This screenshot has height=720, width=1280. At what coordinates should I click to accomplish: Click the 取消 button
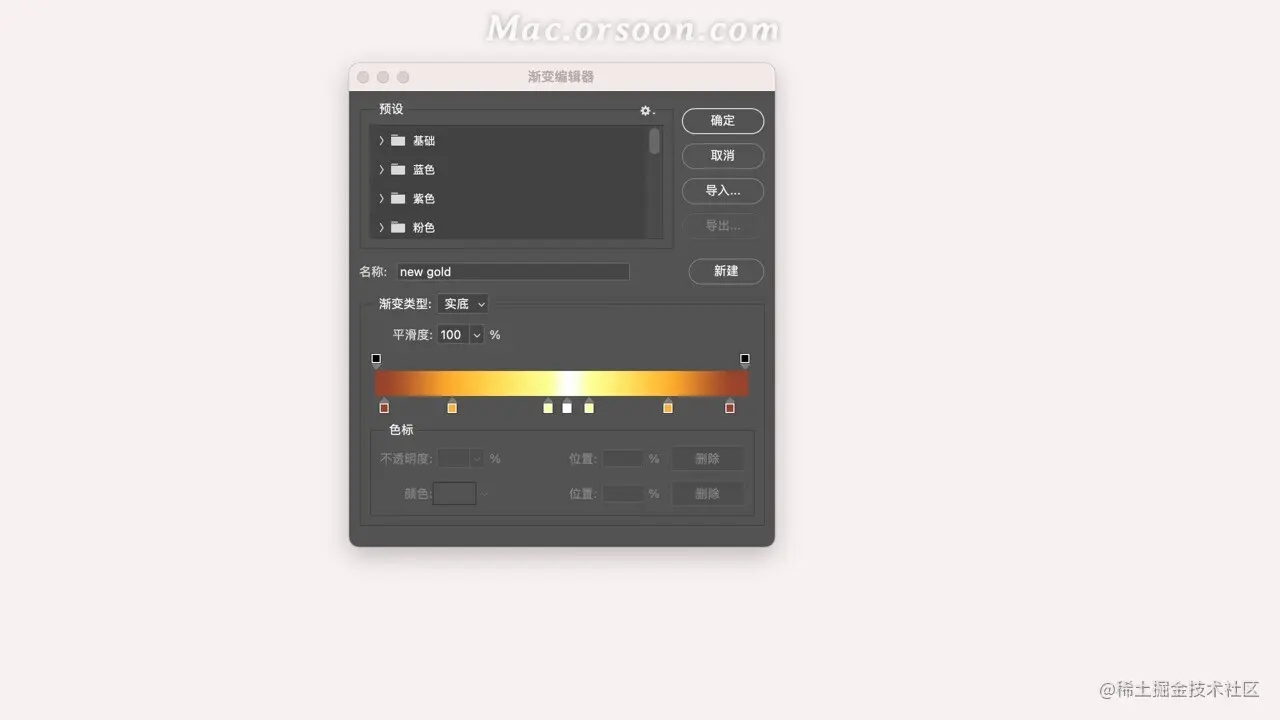(723, 156)
